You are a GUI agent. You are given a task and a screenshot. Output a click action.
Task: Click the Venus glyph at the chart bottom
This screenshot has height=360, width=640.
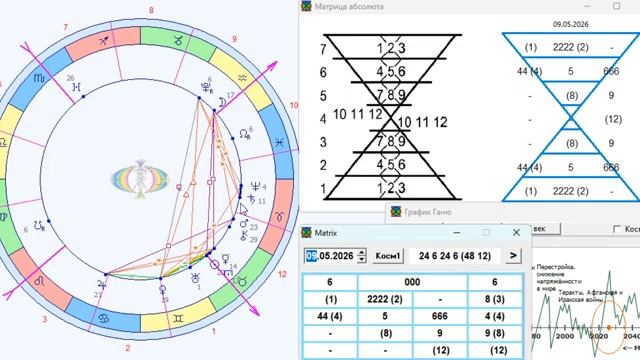tap(162, 290)
